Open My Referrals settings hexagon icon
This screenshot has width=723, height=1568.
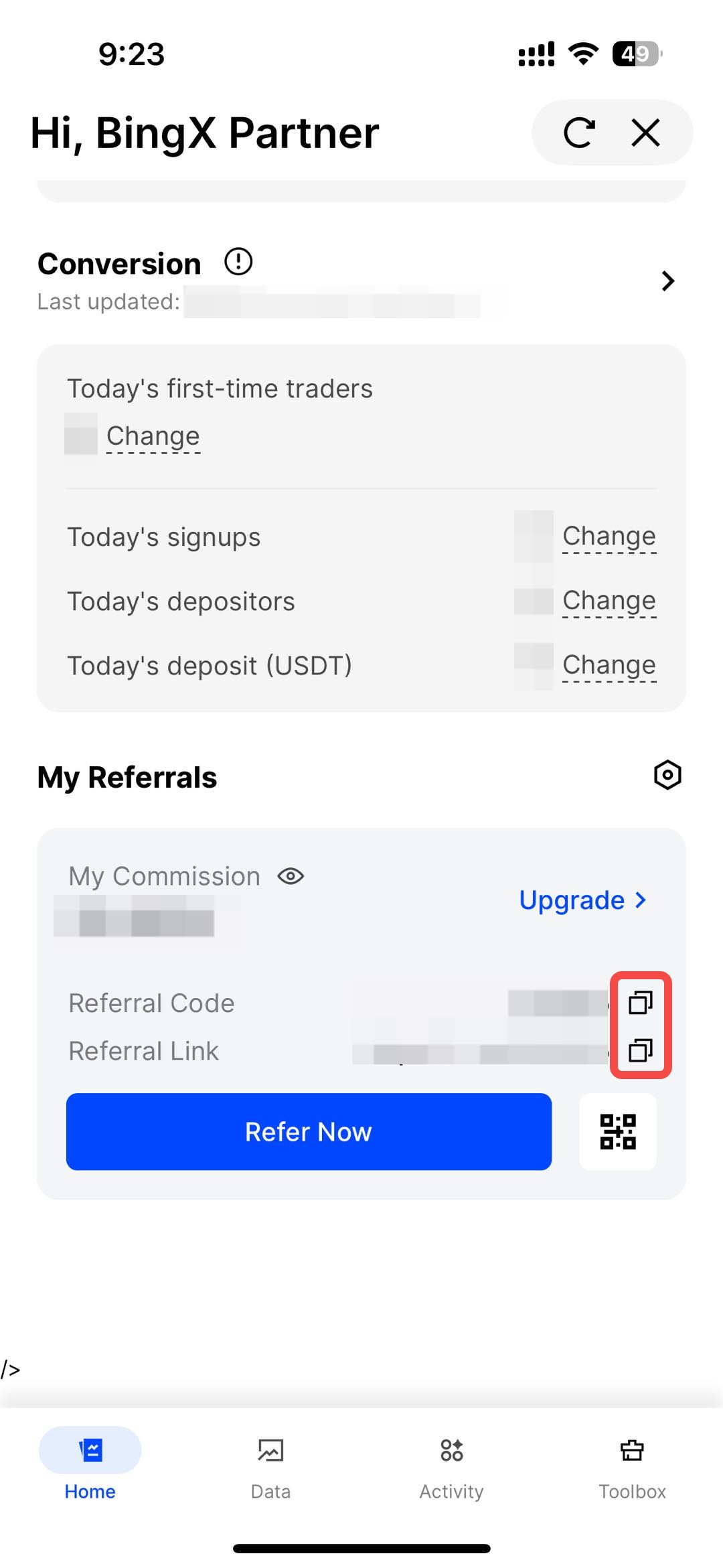pyautogui.click(x=667, y=775)
